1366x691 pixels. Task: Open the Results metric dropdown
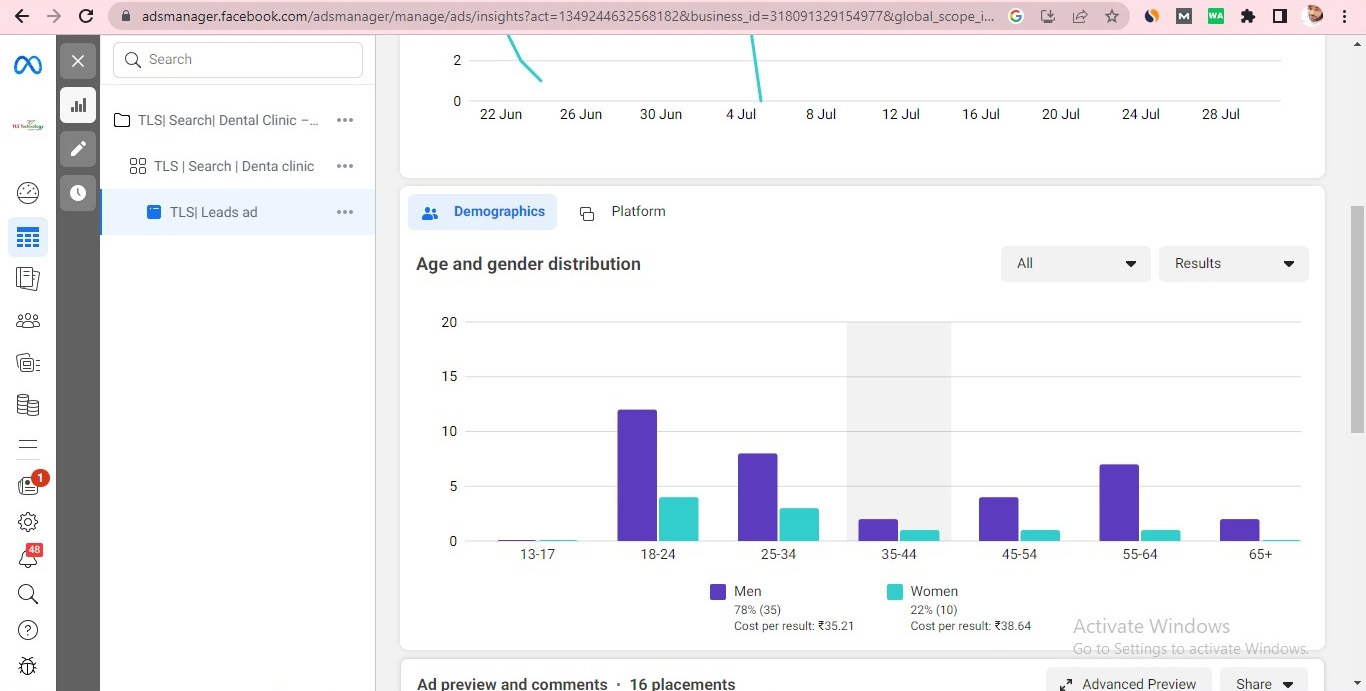pos(1233,264)
